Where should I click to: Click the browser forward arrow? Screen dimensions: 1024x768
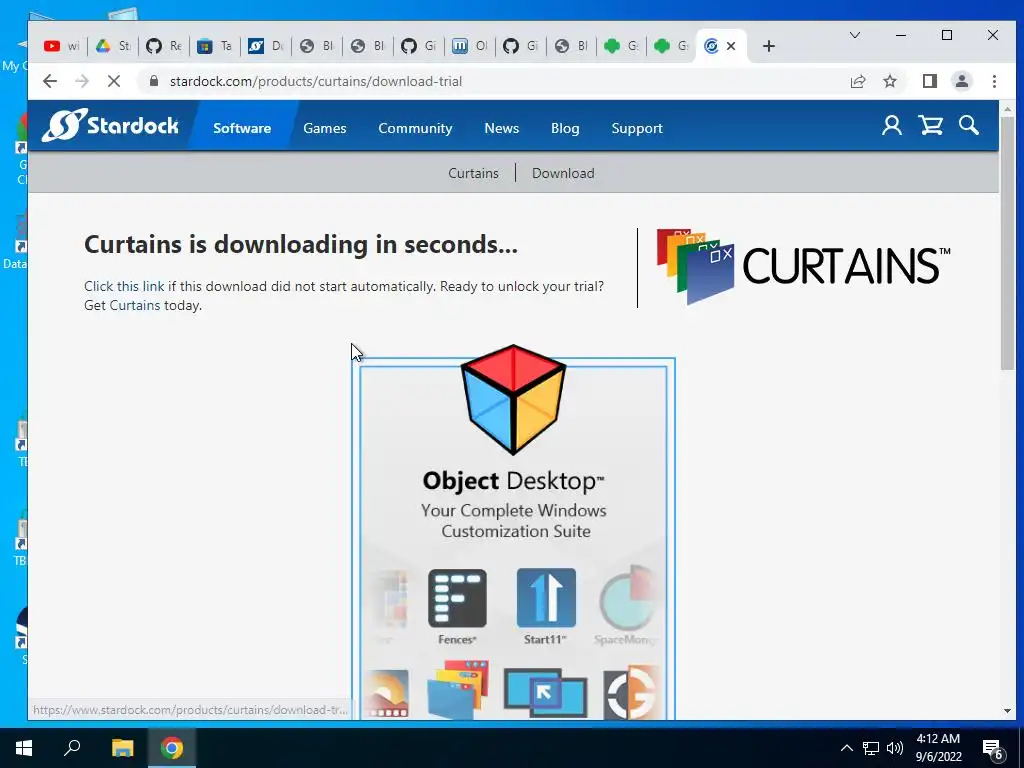pyautogui.click(x=82, y=81)
